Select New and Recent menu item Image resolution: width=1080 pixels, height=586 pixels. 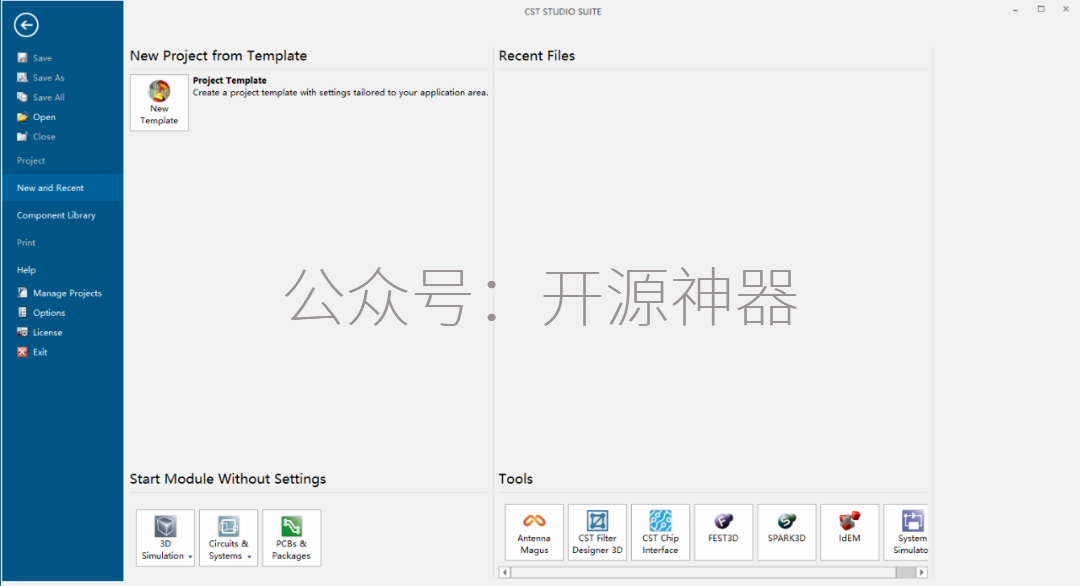click(x=62, y=188)
